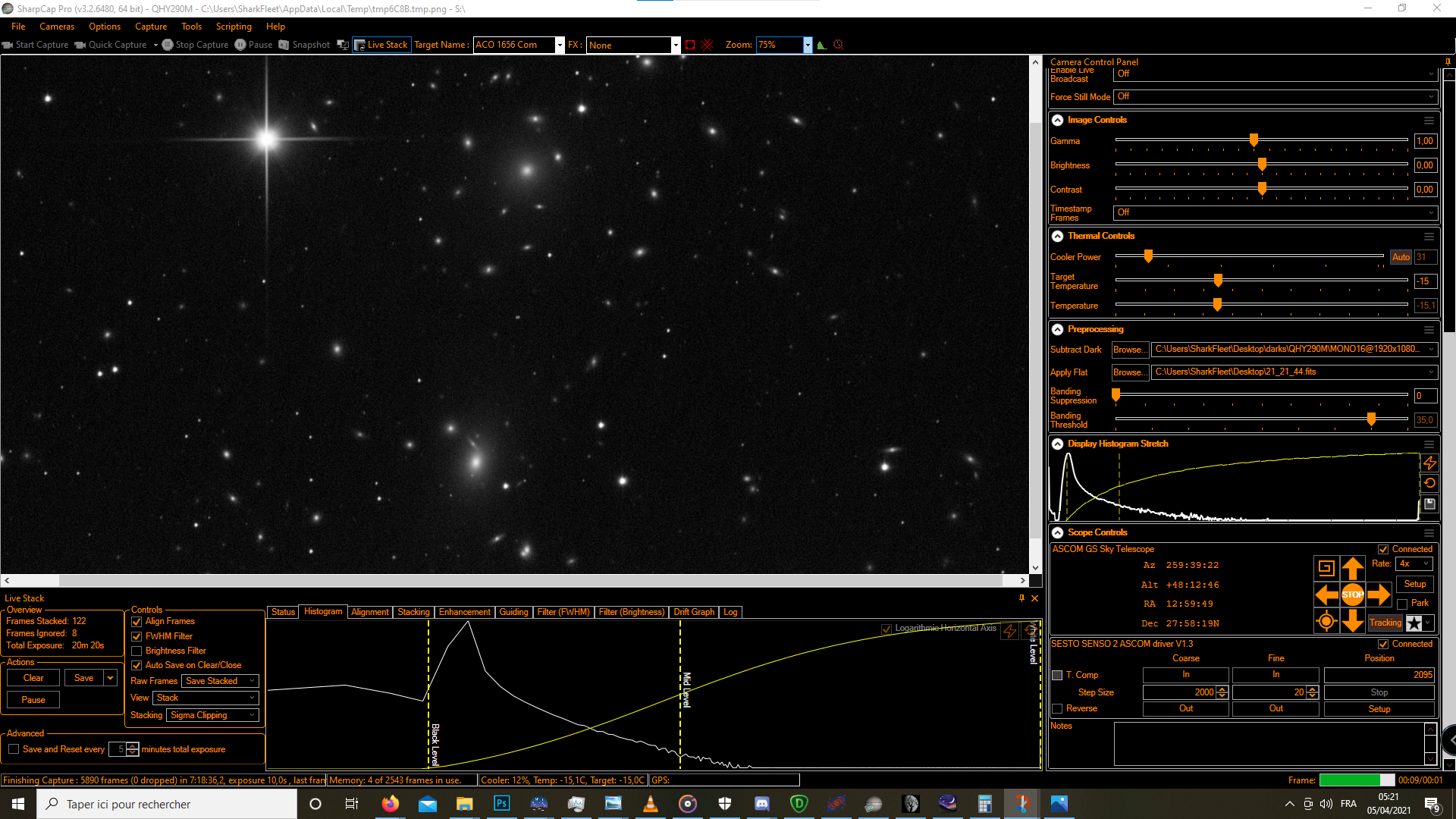Image resolution: width=1456 pixels, height=819 pixels.
Task: Slew the telescope up with the orange arrow
Action: coord(1352,567)
